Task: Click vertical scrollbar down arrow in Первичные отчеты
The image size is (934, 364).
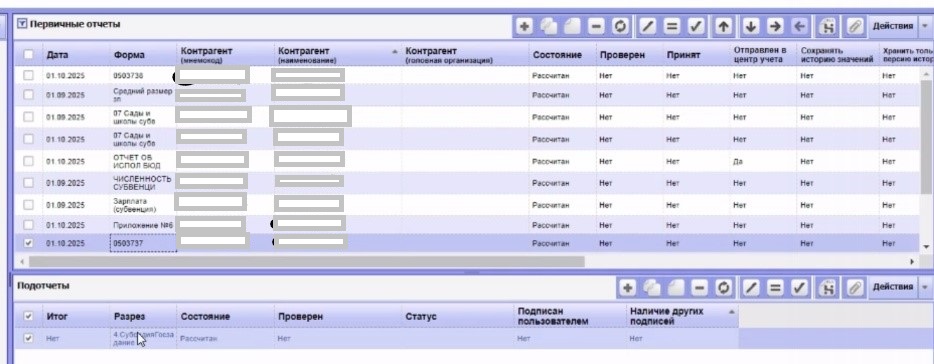Action: tap(926, 247)
